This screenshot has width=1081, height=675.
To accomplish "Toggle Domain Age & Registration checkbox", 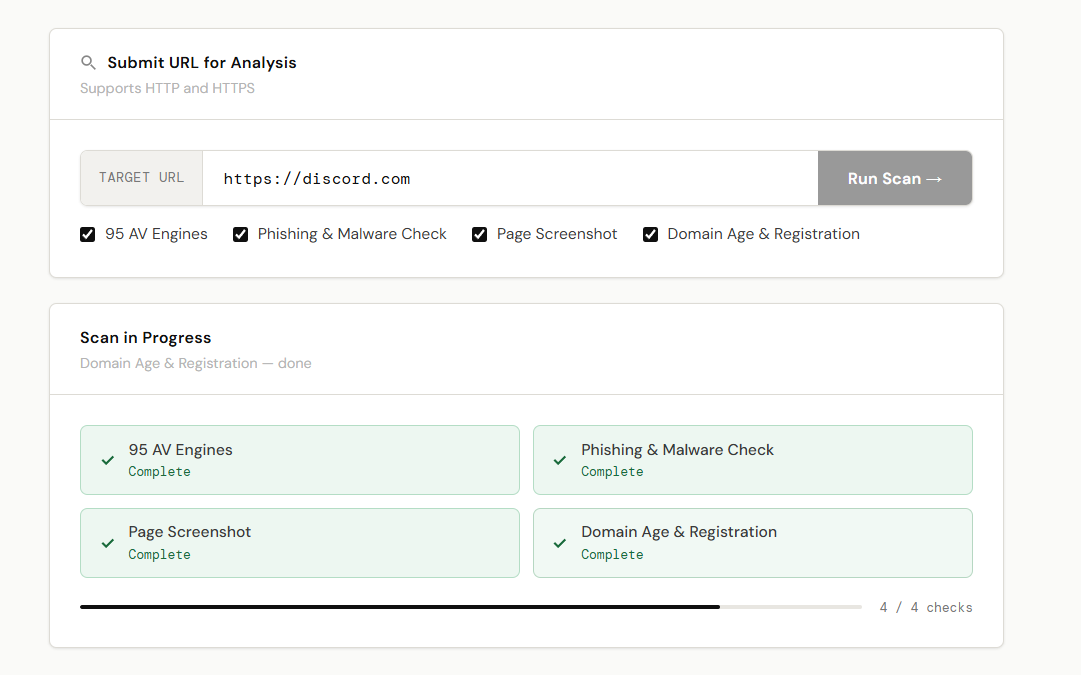I will [651, 235].
